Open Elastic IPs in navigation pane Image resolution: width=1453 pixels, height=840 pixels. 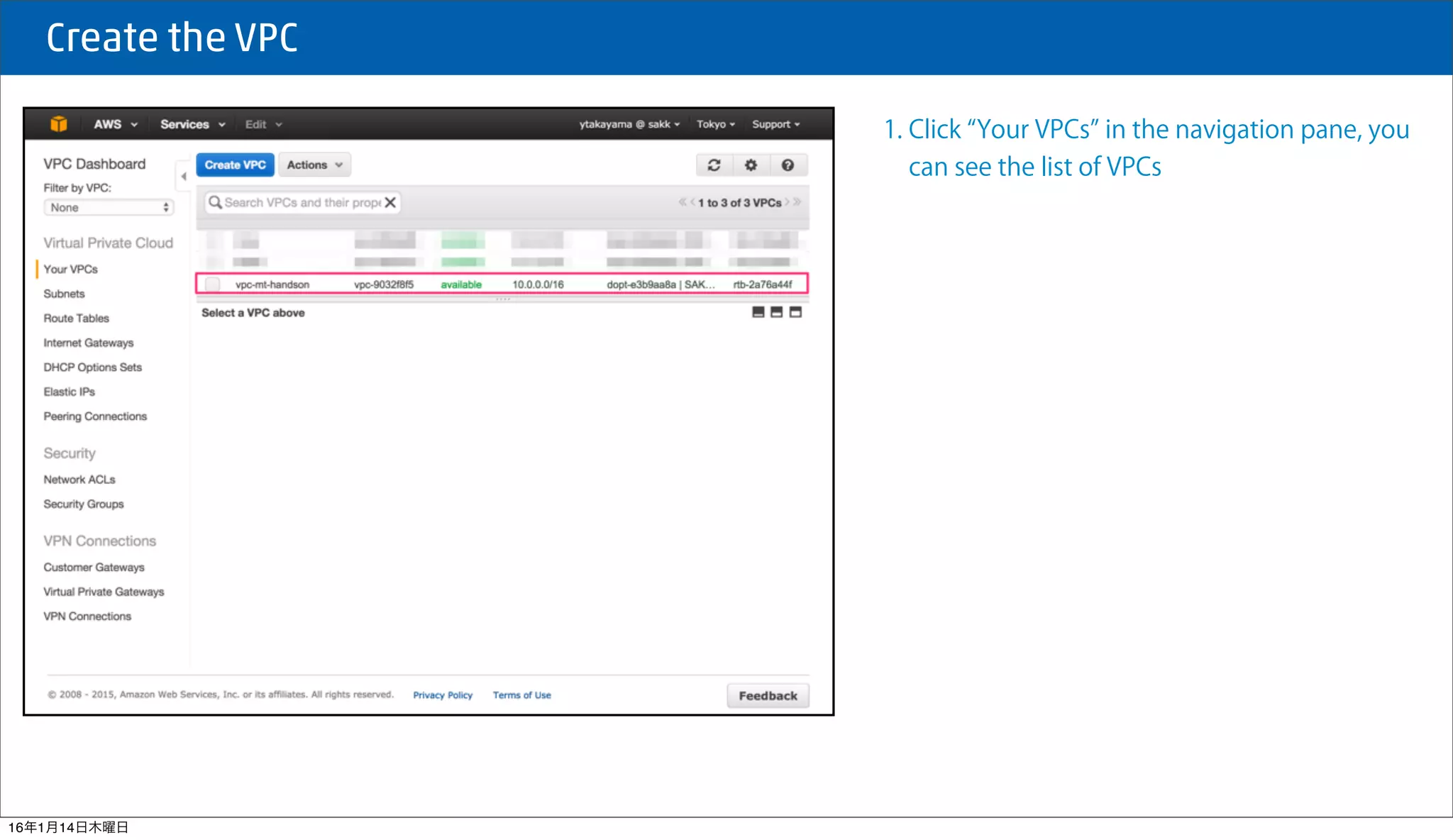pyautogui.click(x=69, y=392)
